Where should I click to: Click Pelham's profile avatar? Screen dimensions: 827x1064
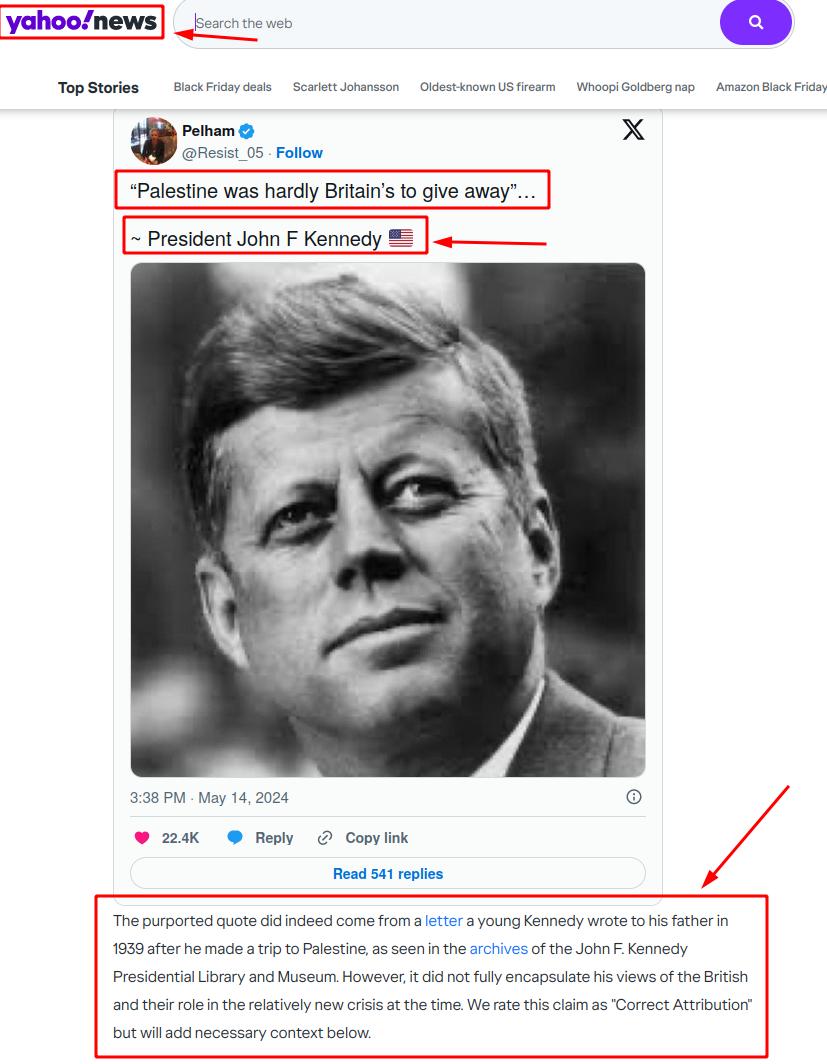point(153,141)
